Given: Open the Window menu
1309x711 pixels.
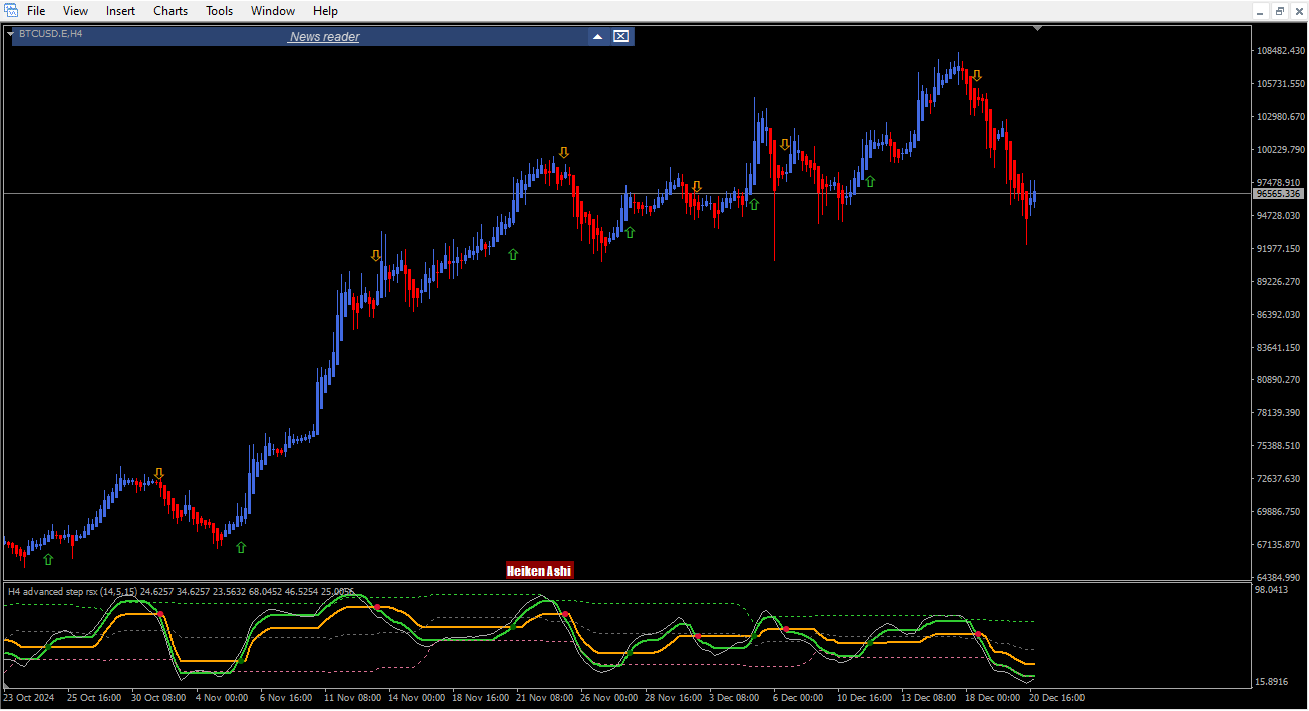Looking at the screenshot, I should [x=273, y=11].
